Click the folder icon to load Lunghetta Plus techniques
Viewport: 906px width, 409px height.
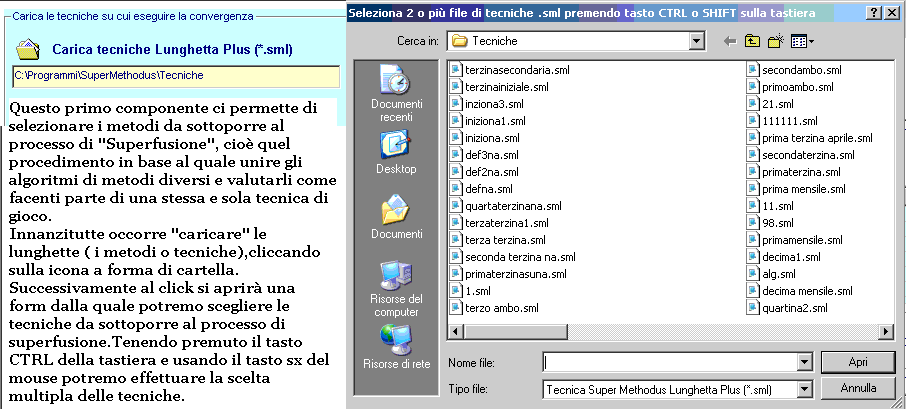coord(28,50)
